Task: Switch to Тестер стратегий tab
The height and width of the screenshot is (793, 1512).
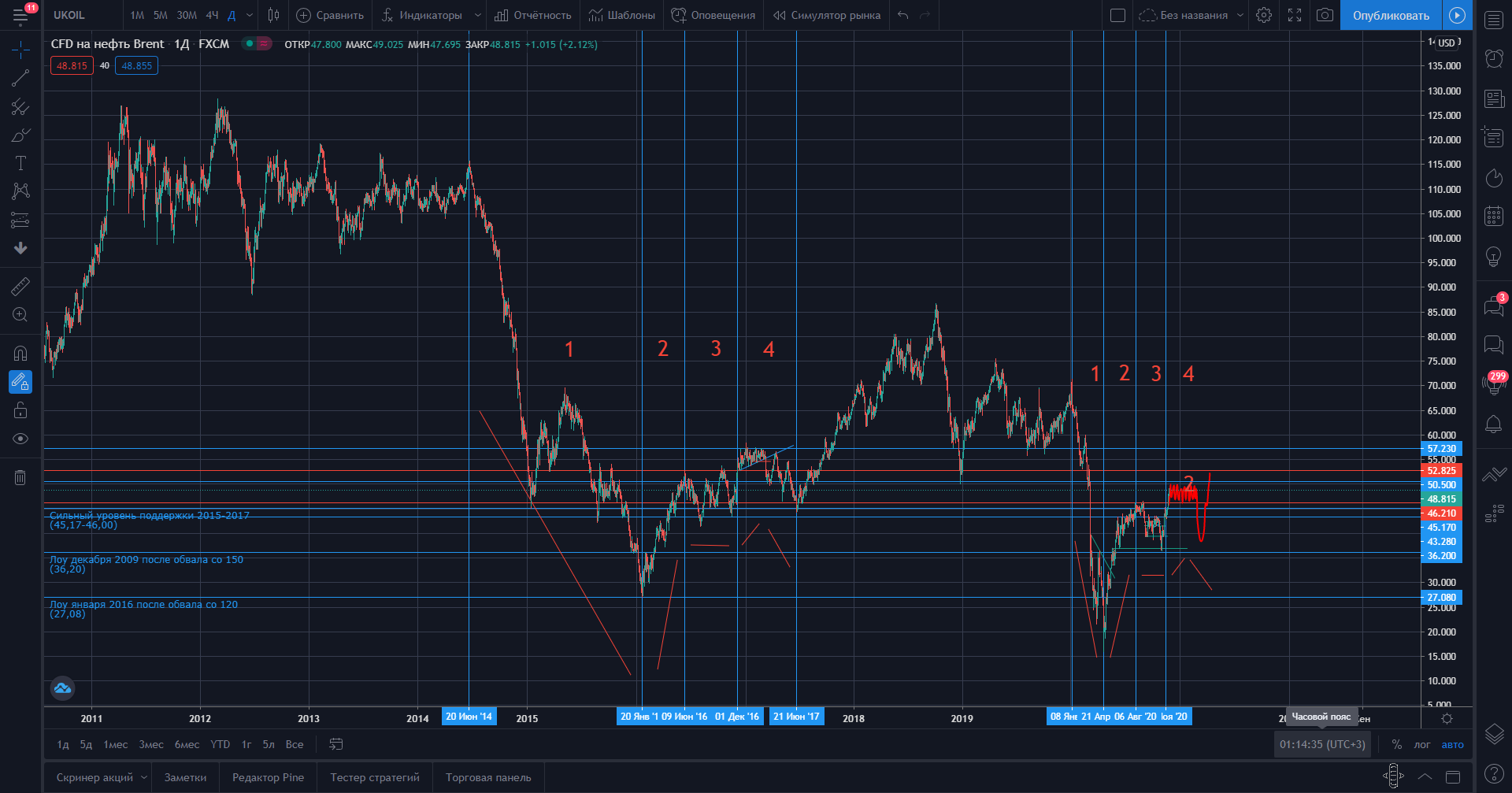Action: [x=375, y=777]
